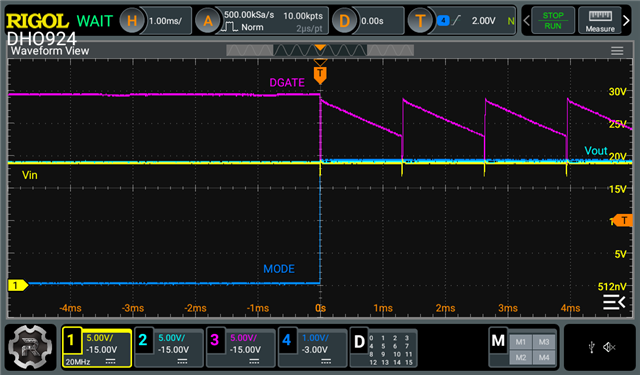Click channel 4 1.00V/ scale value

coord(315,338)
